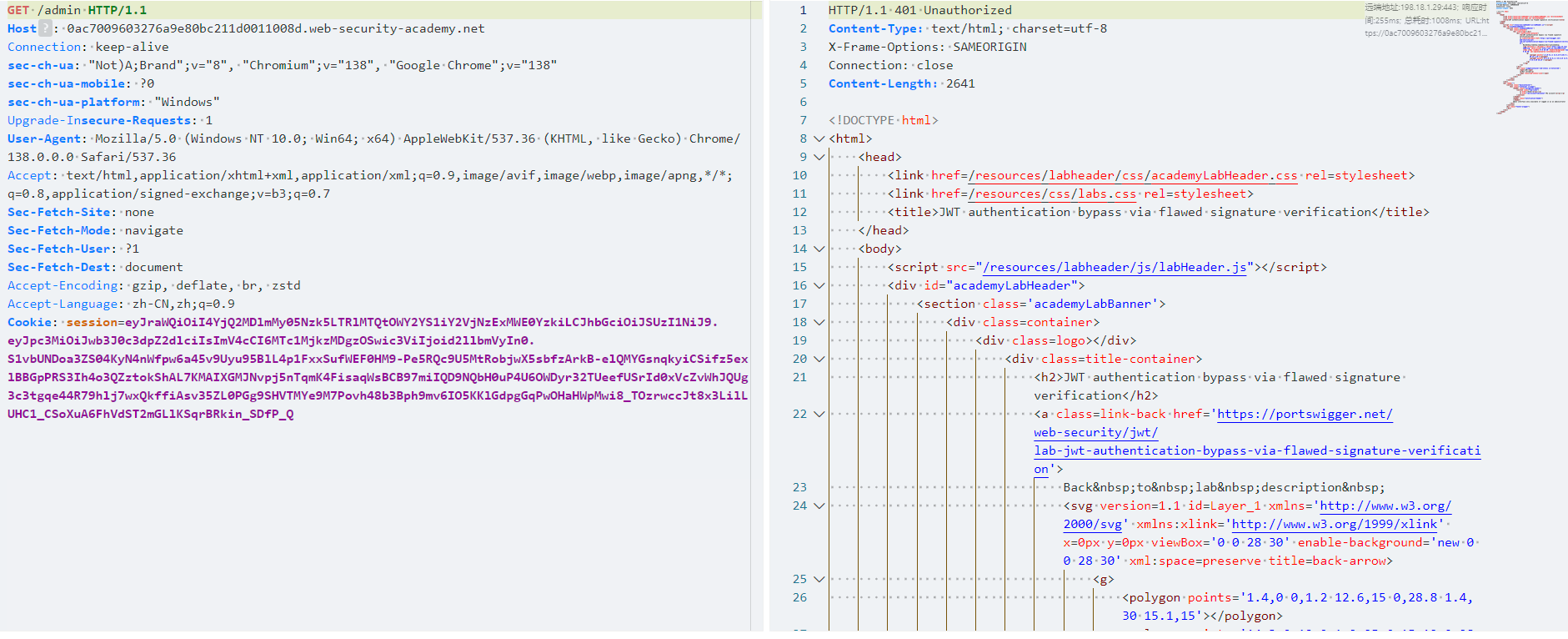Open the labHeader.js script link
This screenshot has height=639, width=1568.
[1115, 267]
